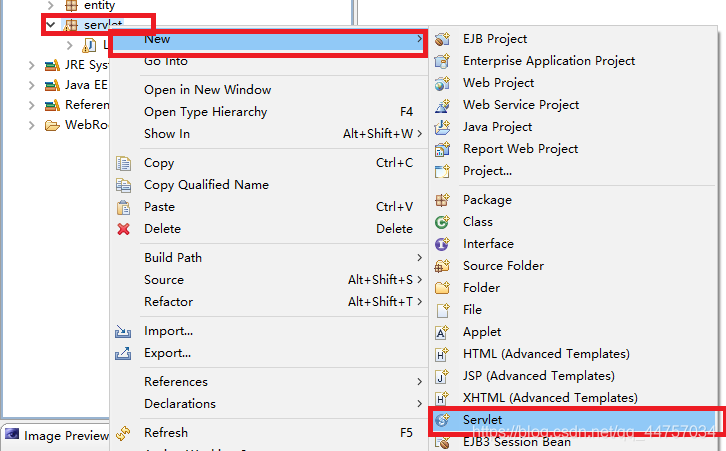Click the Servlet icon in New submenu
726x451 pixels.
443,420
